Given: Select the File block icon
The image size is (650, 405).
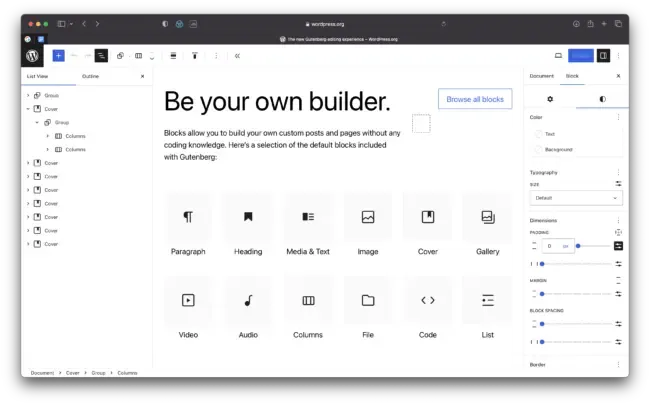Looking at the screenshot, I should tap(368, 300).
